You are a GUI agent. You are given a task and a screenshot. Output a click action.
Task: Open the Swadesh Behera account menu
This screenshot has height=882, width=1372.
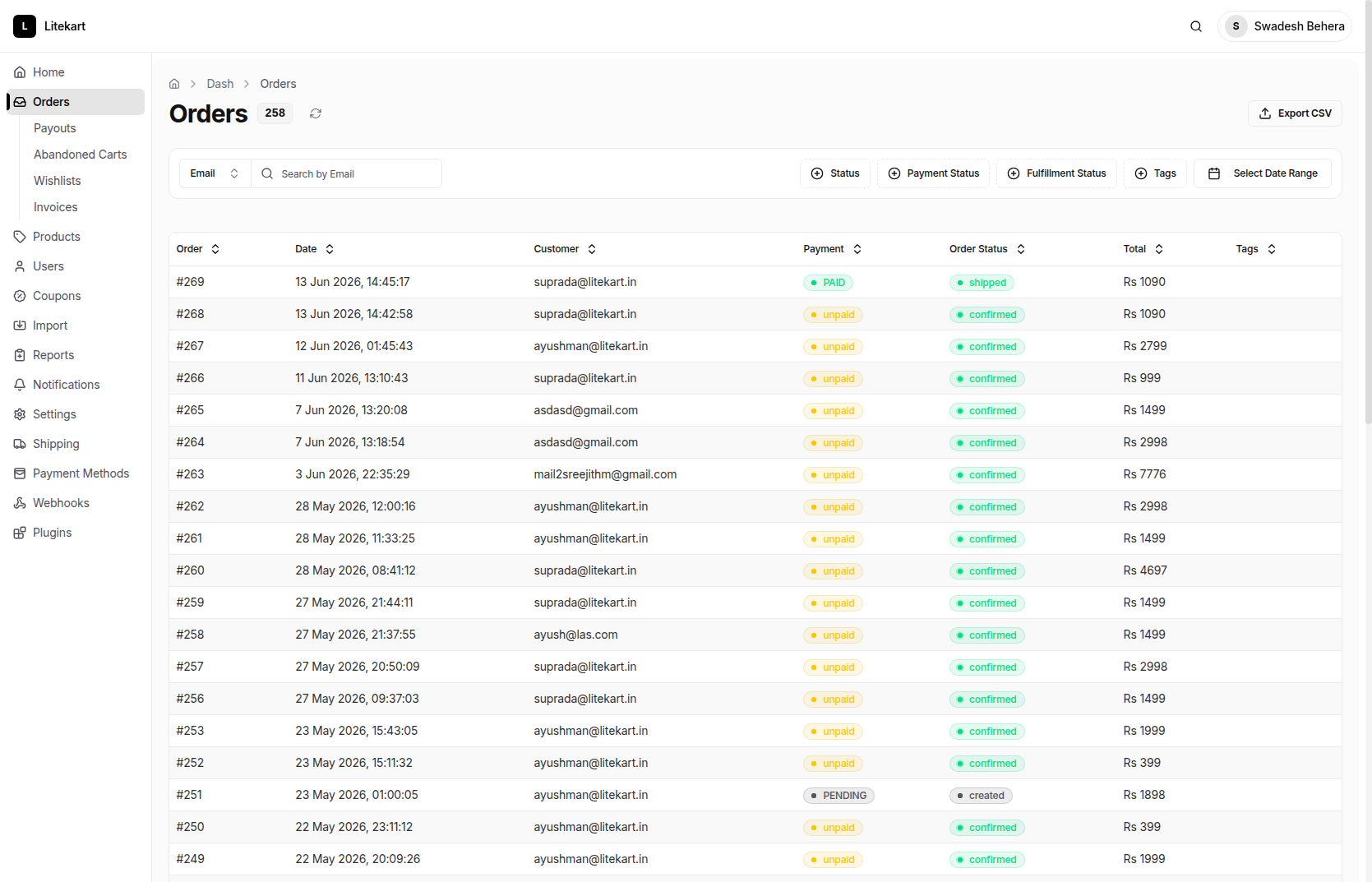coord(1285,26)
